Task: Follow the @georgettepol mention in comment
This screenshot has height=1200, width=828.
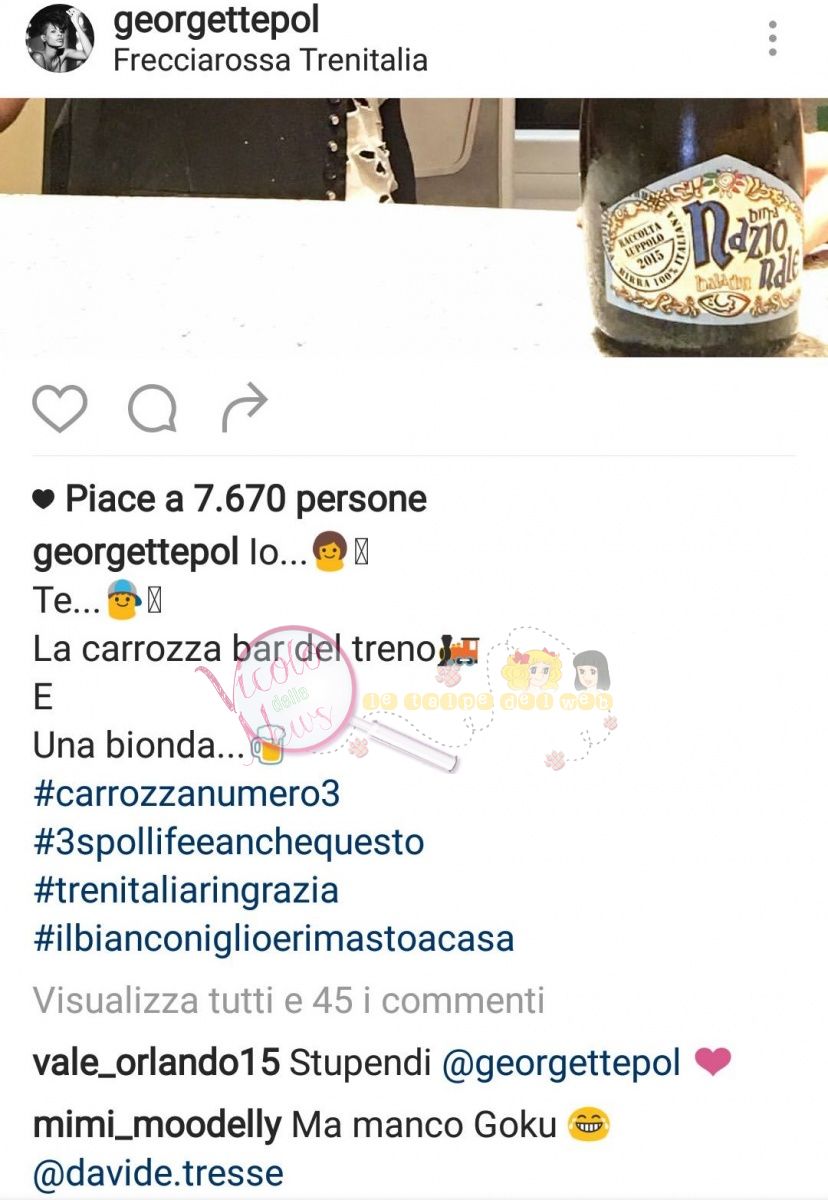Action: [561, 1064]
